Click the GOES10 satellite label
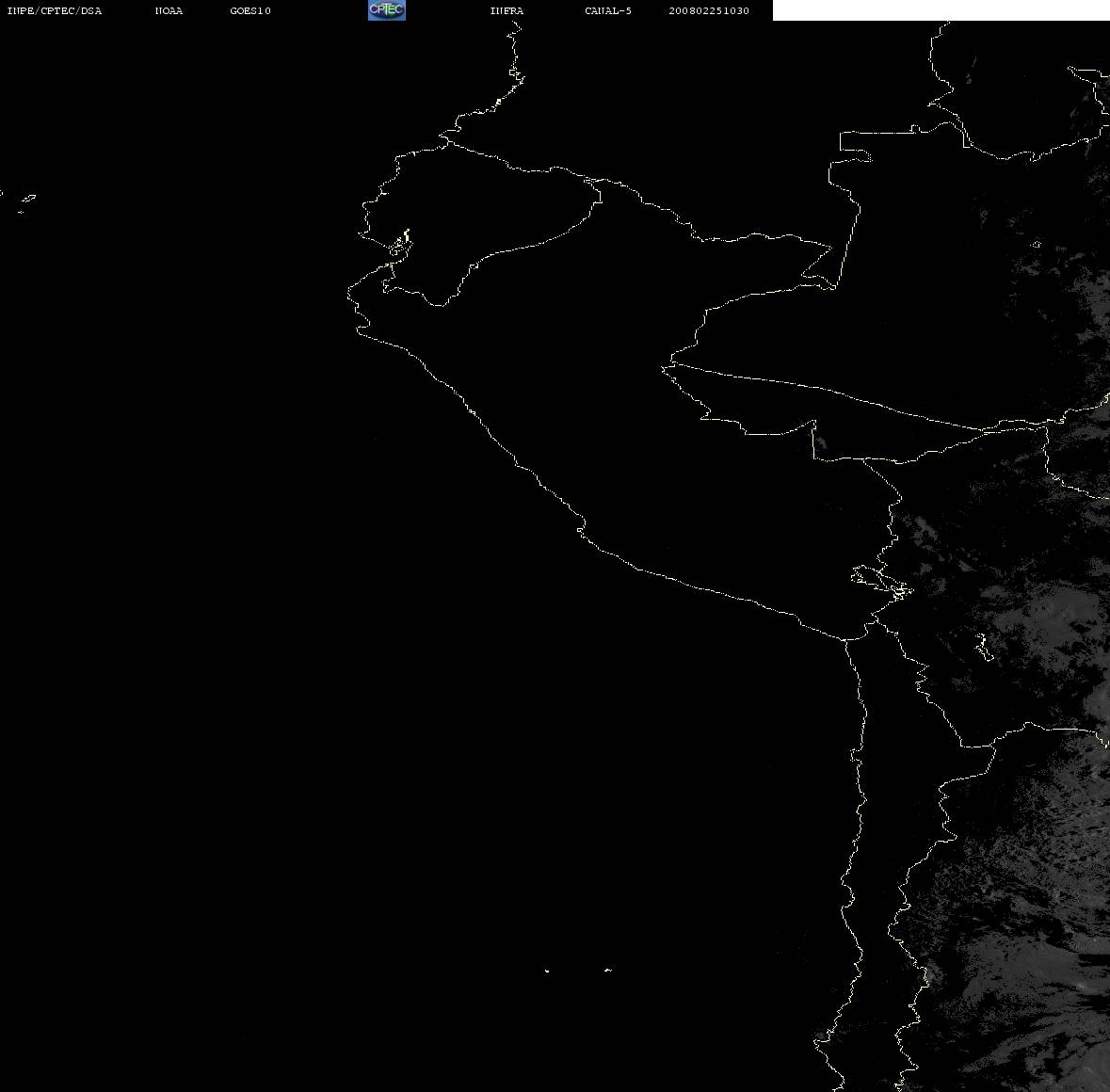Image resolution: width=1110 pixels, height=1092 pixels. coord(249,10)
